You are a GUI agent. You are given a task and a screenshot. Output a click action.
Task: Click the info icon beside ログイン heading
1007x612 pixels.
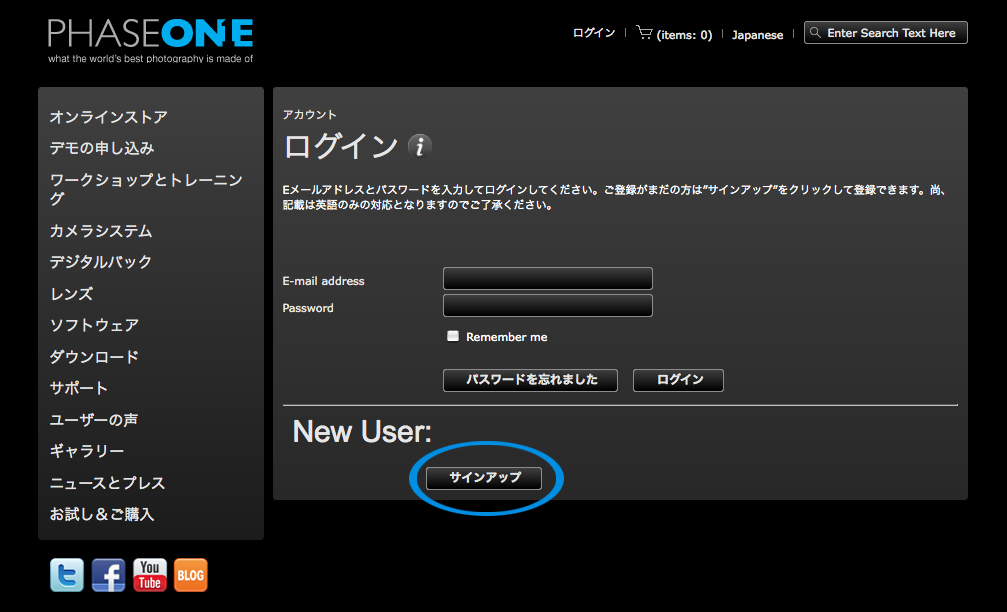(x=420, y=147)
